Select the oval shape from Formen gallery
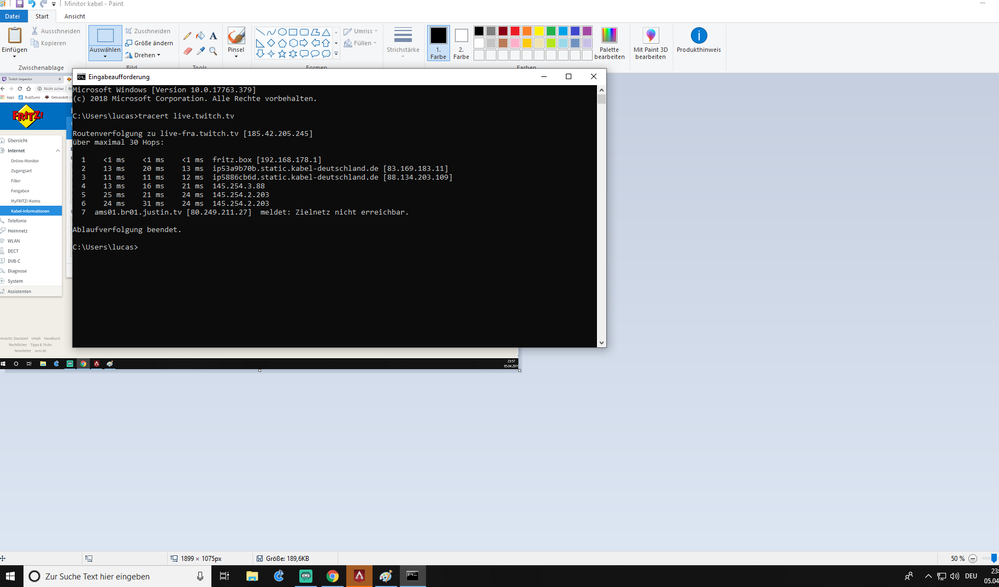999x587 pixels. [x=283, y=32]
